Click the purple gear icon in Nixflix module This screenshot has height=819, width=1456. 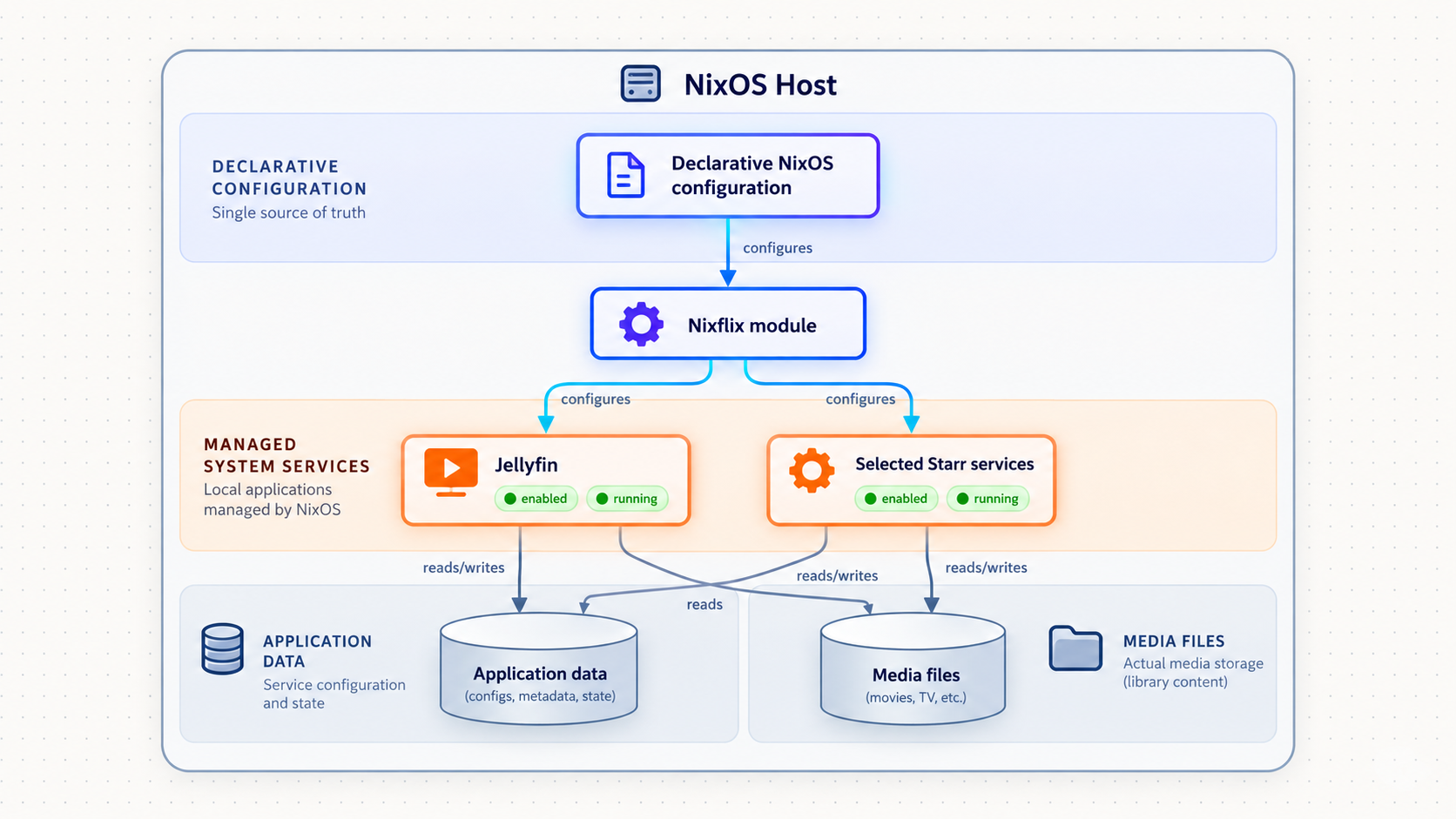click(x=641, y=325)
